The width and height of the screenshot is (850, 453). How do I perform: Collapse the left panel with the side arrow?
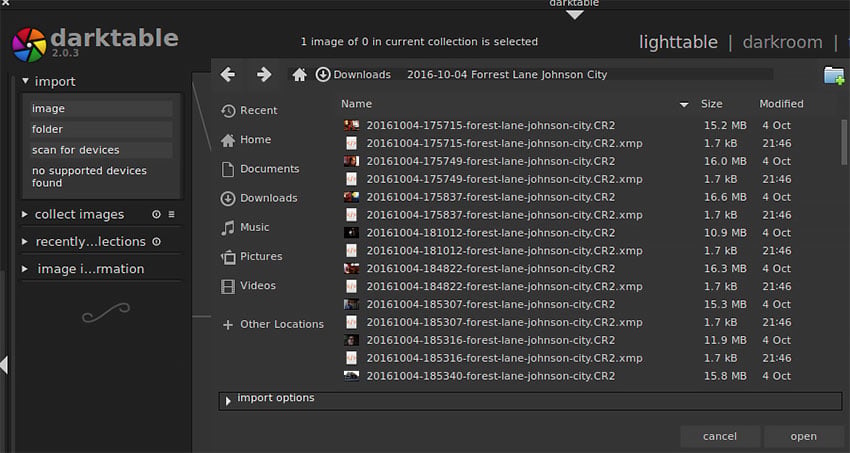[x=4, y=365]
